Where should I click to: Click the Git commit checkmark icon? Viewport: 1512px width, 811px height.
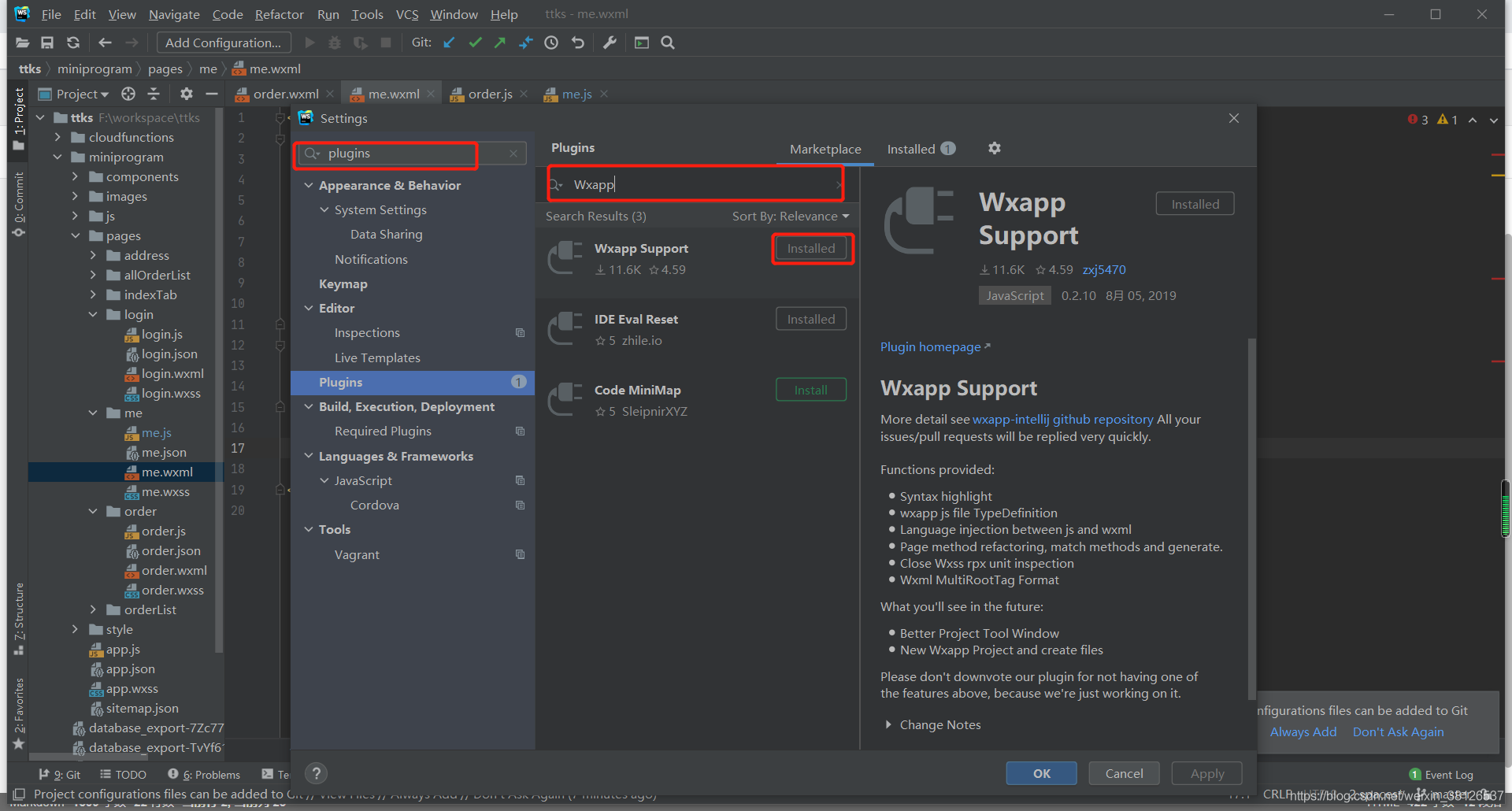(x=475, y=43)
